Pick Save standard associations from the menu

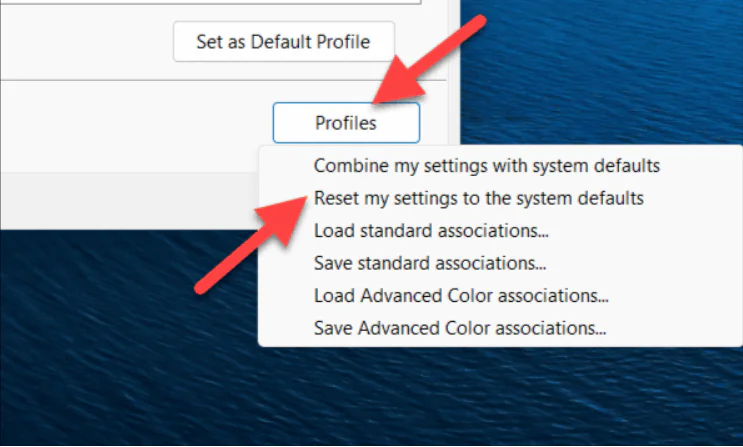(x=430, y=264)
